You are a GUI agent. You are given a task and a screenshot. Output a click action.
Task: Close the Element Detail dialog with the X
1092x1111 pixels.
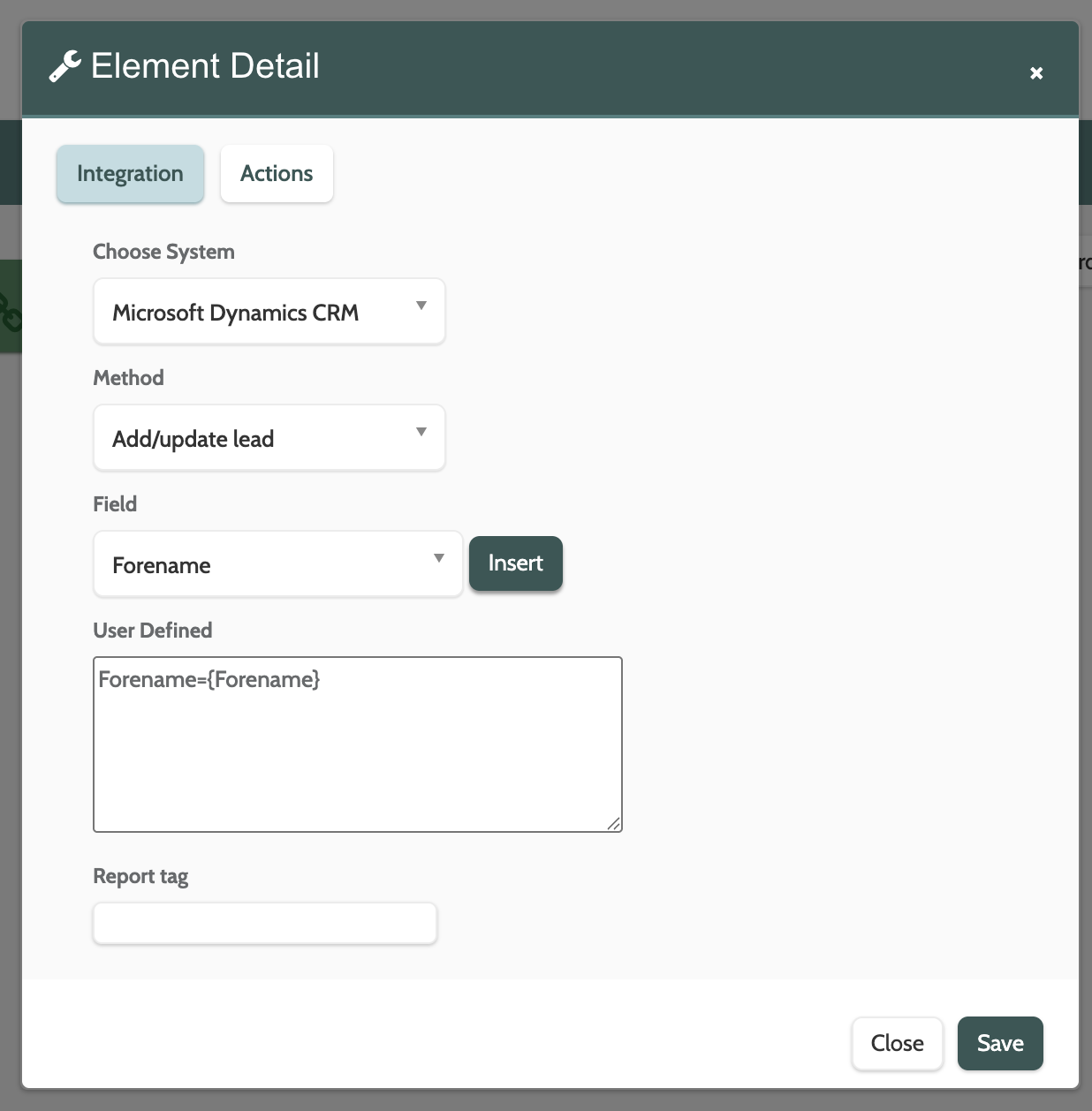[1036, 73]
